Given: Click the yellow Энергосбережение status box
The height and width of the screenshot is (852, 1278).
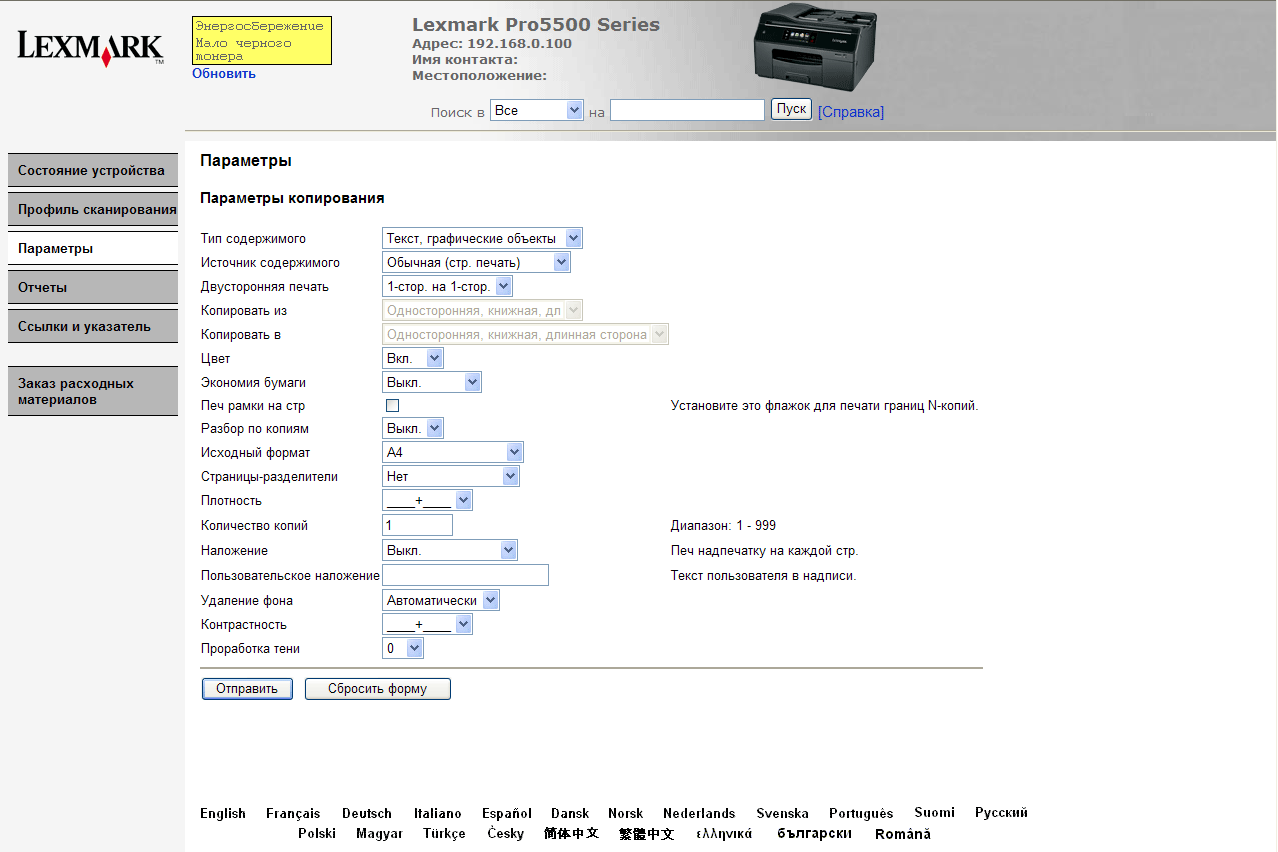Looking at the screenshot, I should [262, 40].
